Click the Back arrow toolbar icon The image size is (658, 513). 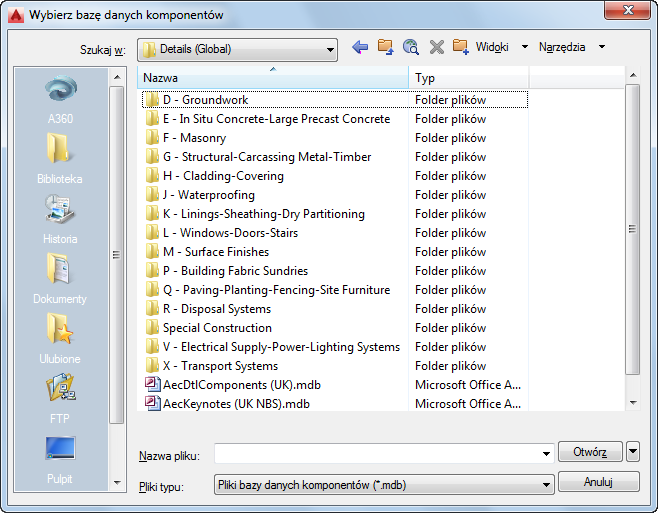click(360, 47)
